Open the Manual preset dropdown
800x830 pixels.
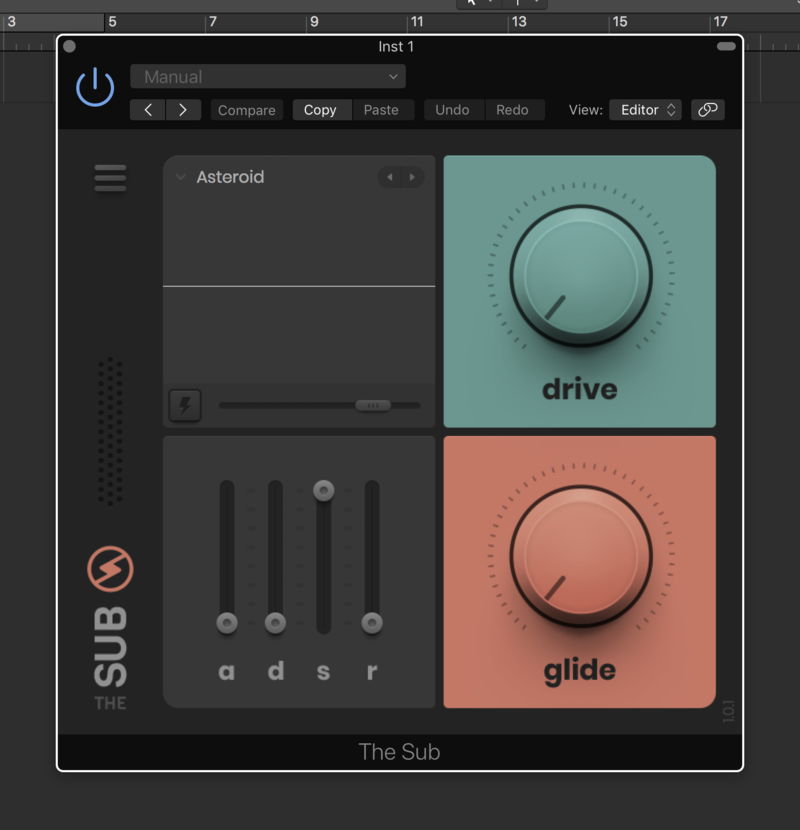tap(268, 77)
